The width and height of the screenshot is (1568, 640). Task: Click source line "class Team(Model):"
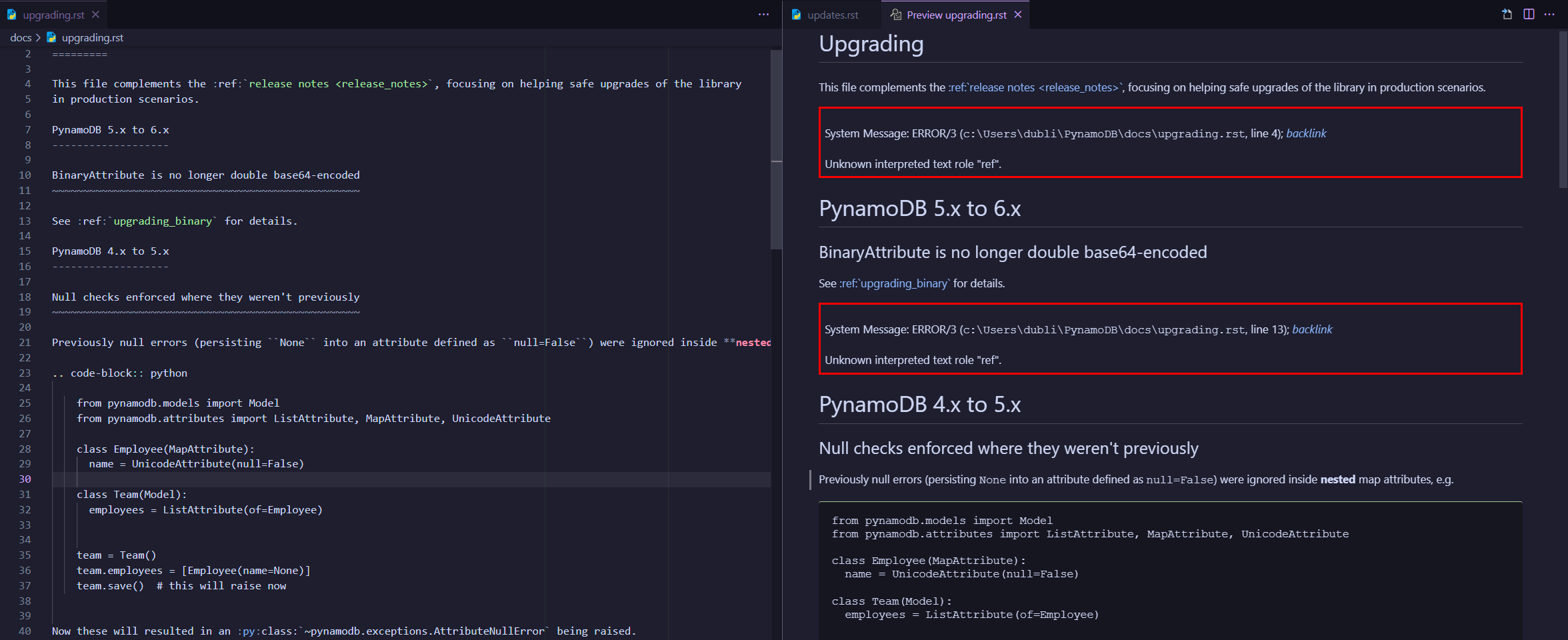click(x=132, y=495)
